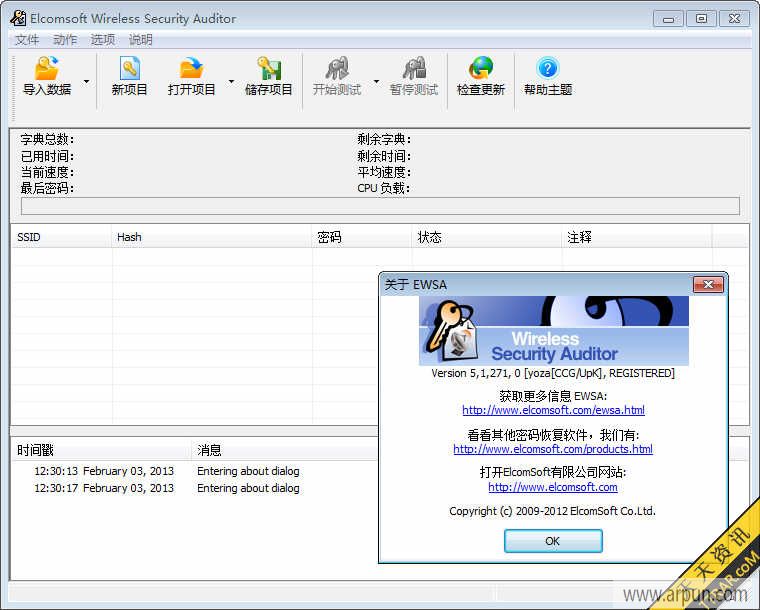Image resolution: width=760 pixels, height=610 pixels.
Task: Click the 开始测试 (Start Test) icon
Action: [x=337, y=68]
